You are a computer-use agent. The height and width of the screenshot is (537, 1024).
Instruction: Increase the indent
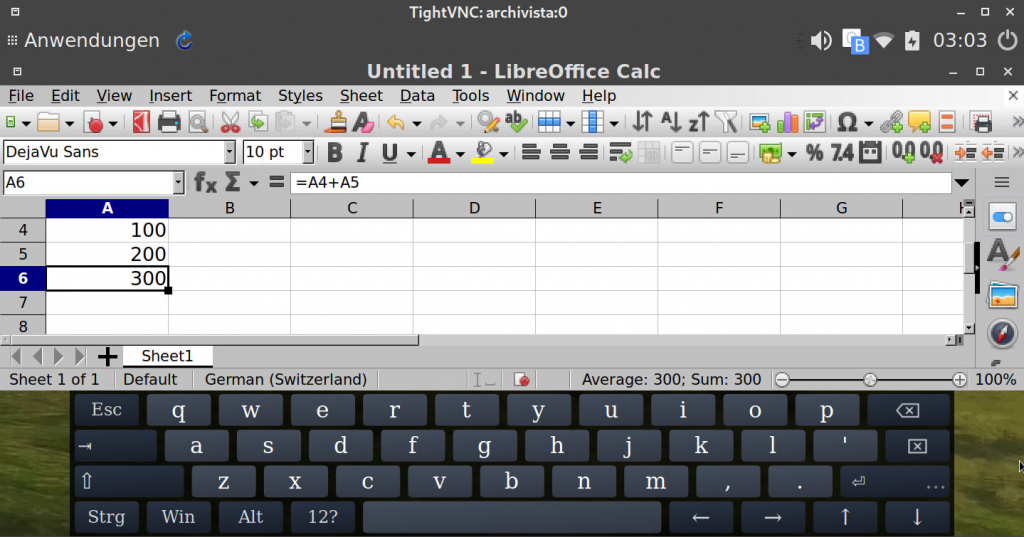965,153
